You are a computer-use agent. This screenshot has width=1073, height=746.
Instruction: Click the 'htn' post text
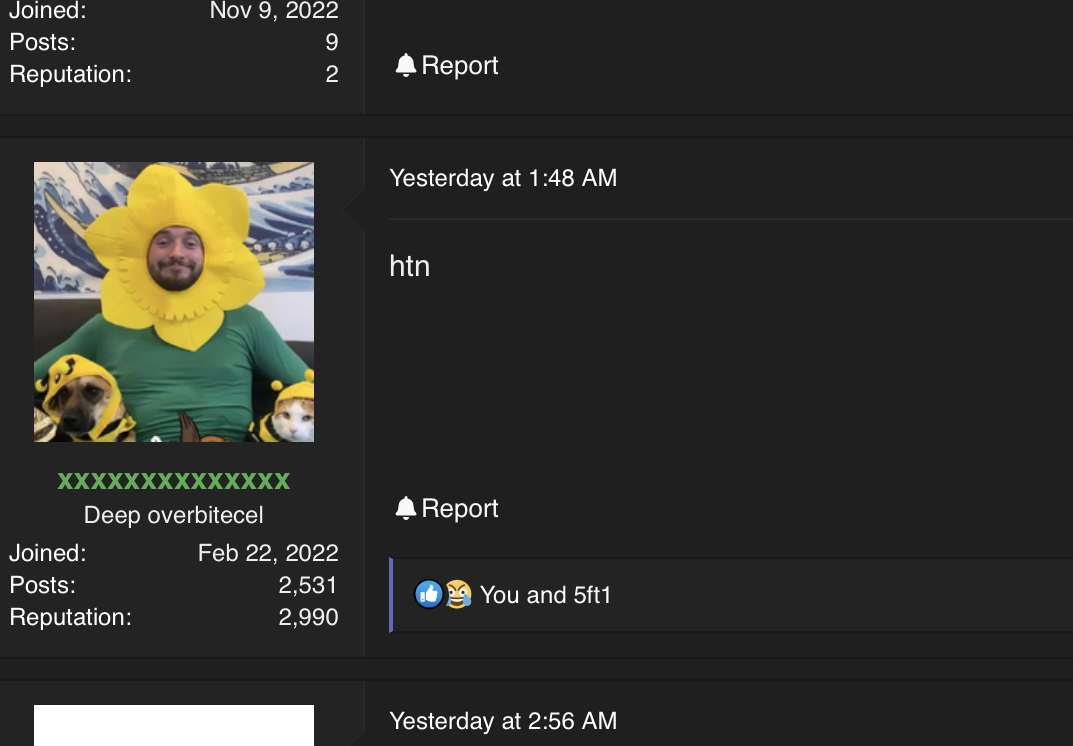(x=409, y=266)
